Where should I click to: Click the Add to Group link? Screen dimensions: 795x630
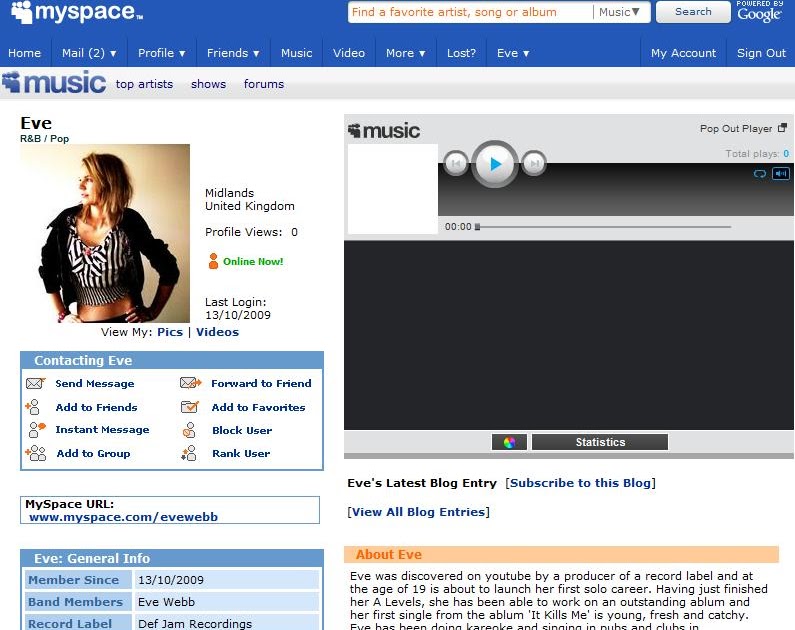(x=93, y=453)
